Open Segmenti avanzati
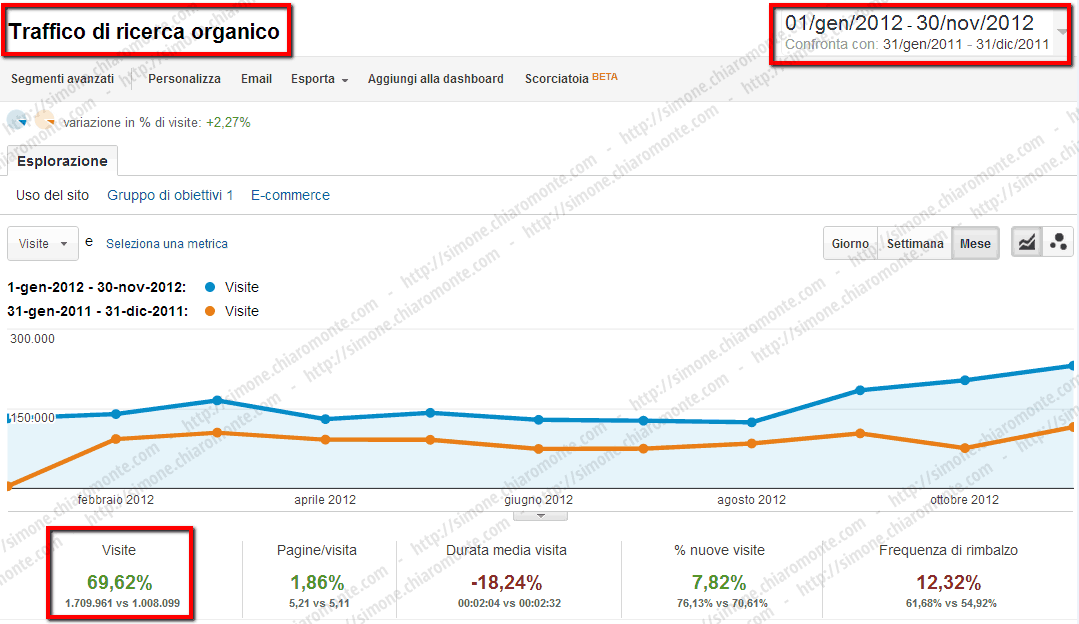 point(63,79)
